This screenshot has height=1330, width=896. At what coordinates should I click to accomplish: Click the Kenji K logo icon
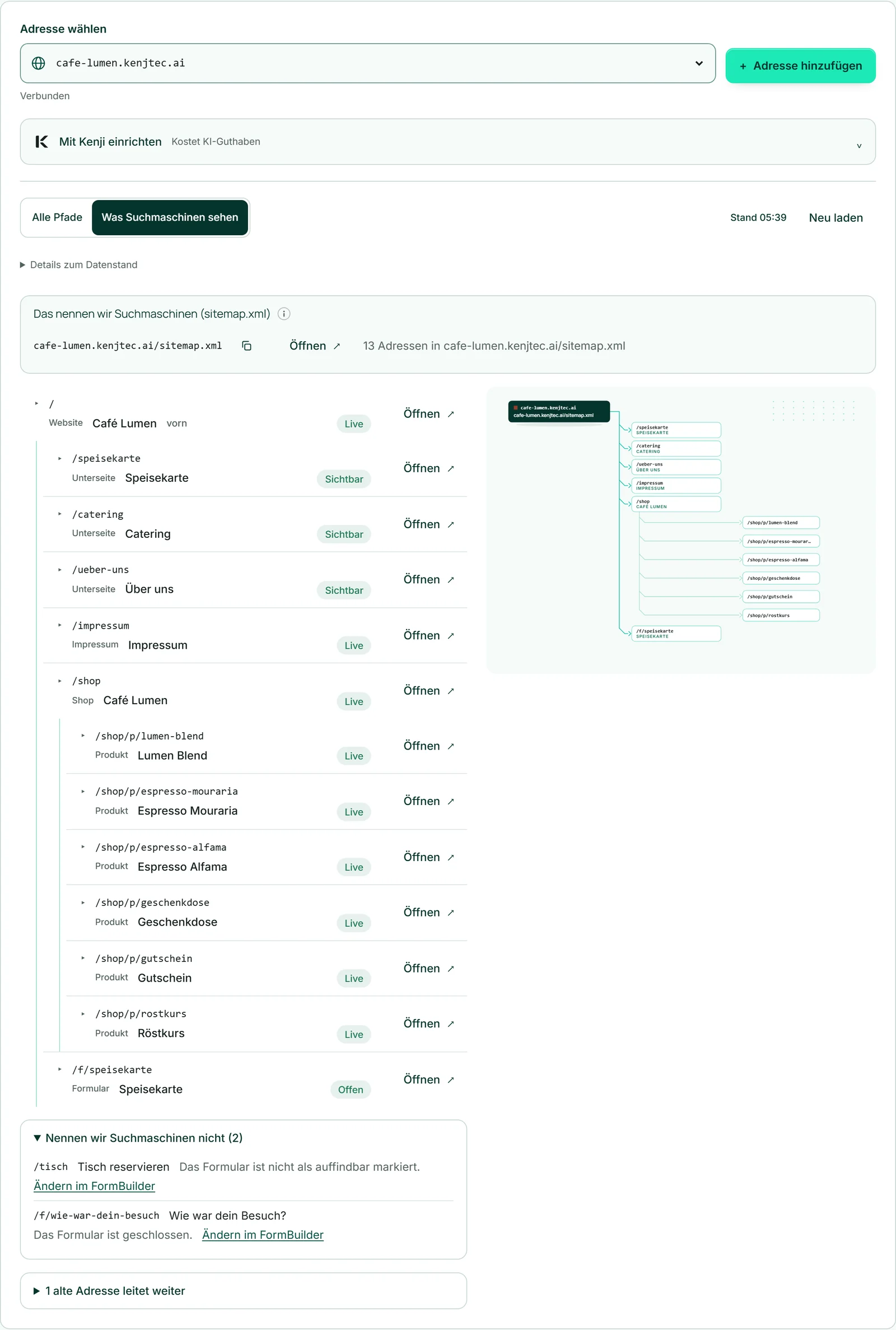coord(41,142)
